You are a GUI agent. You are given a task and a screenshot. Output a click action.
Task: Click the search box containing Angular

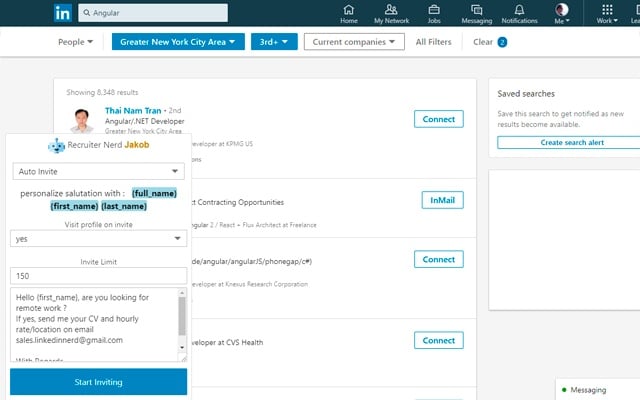pos(153,13)
